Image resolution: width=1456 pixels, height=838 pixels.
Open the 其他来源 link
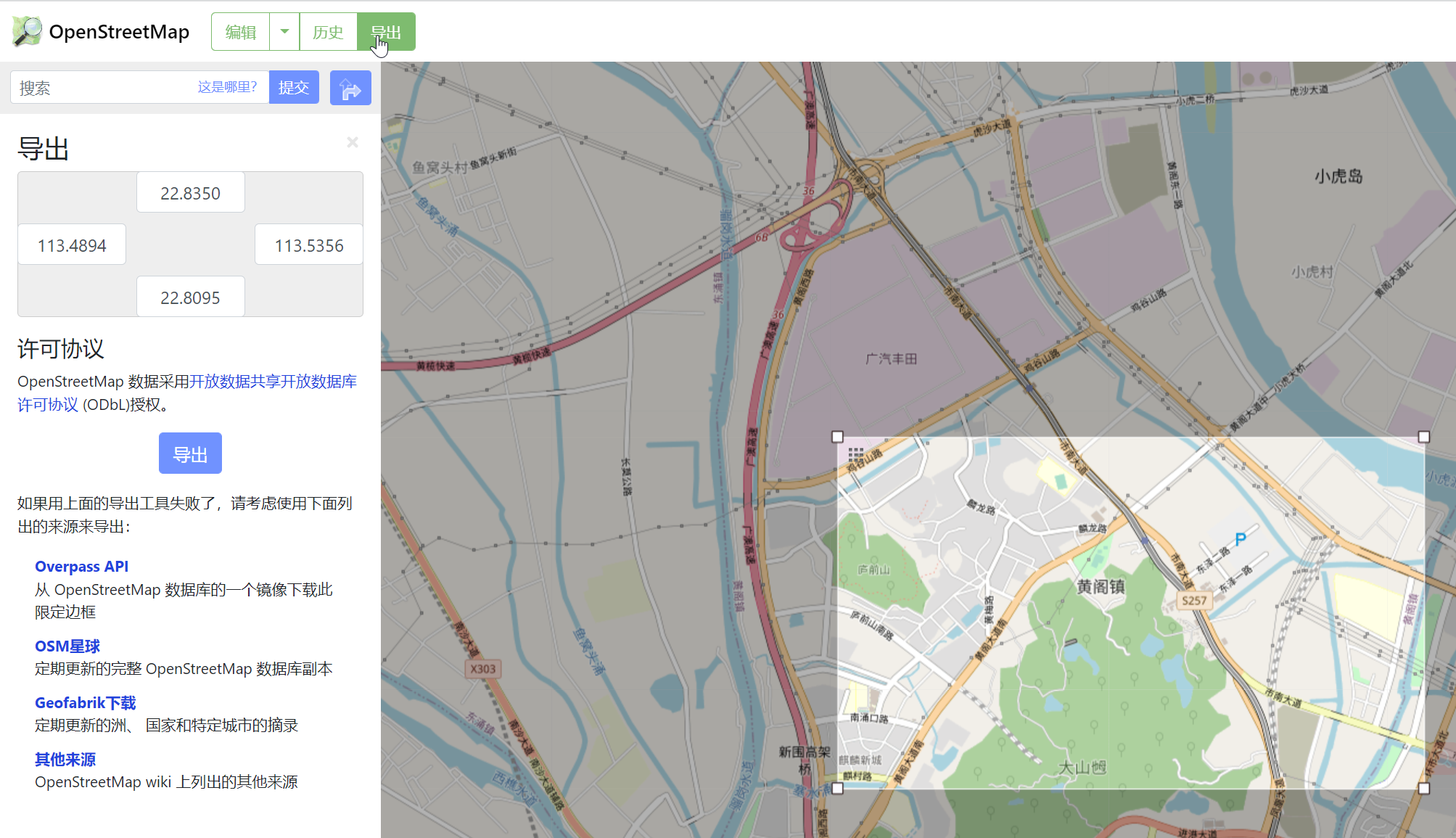(x=65, y=759)
